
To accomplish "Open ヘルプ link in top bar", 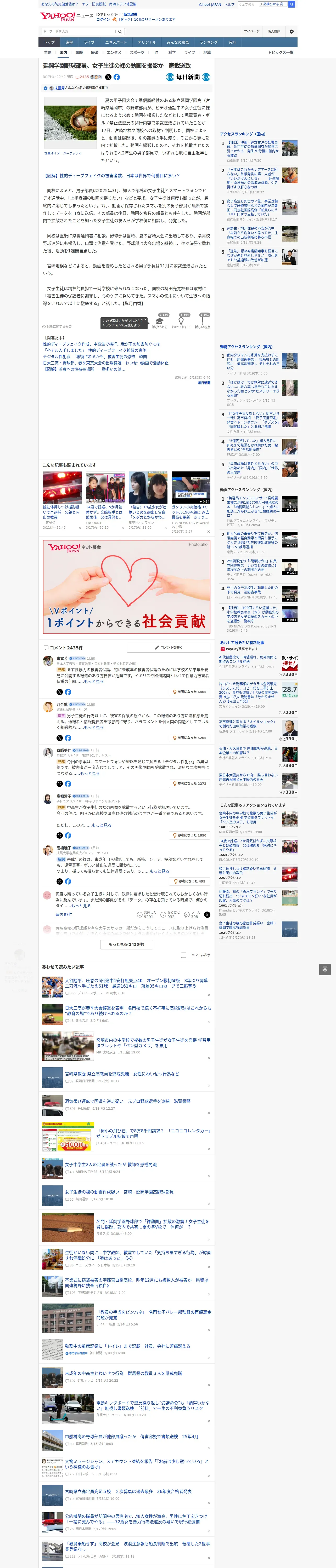I will (x=229, y=4).
